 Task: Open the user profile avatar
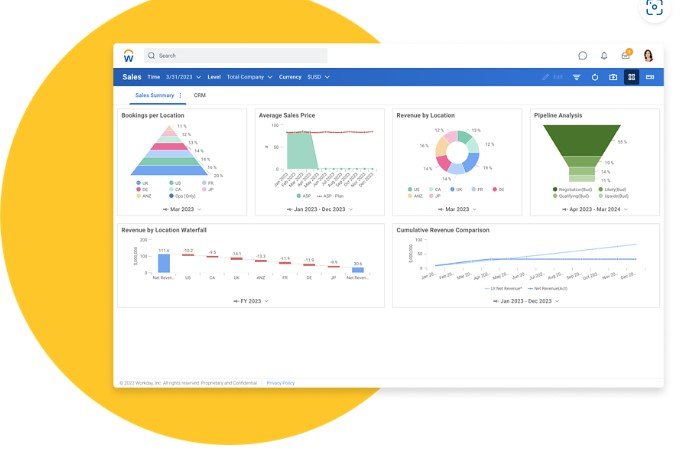(x=648, y=56)
